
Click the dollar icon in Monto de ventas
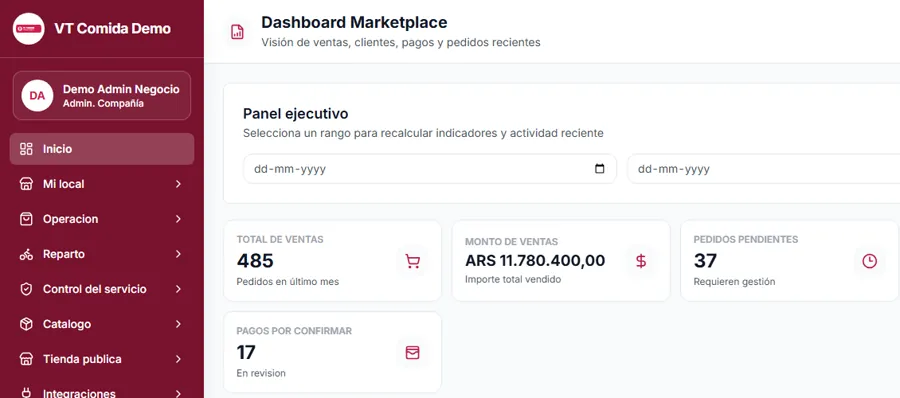(641, 261)
